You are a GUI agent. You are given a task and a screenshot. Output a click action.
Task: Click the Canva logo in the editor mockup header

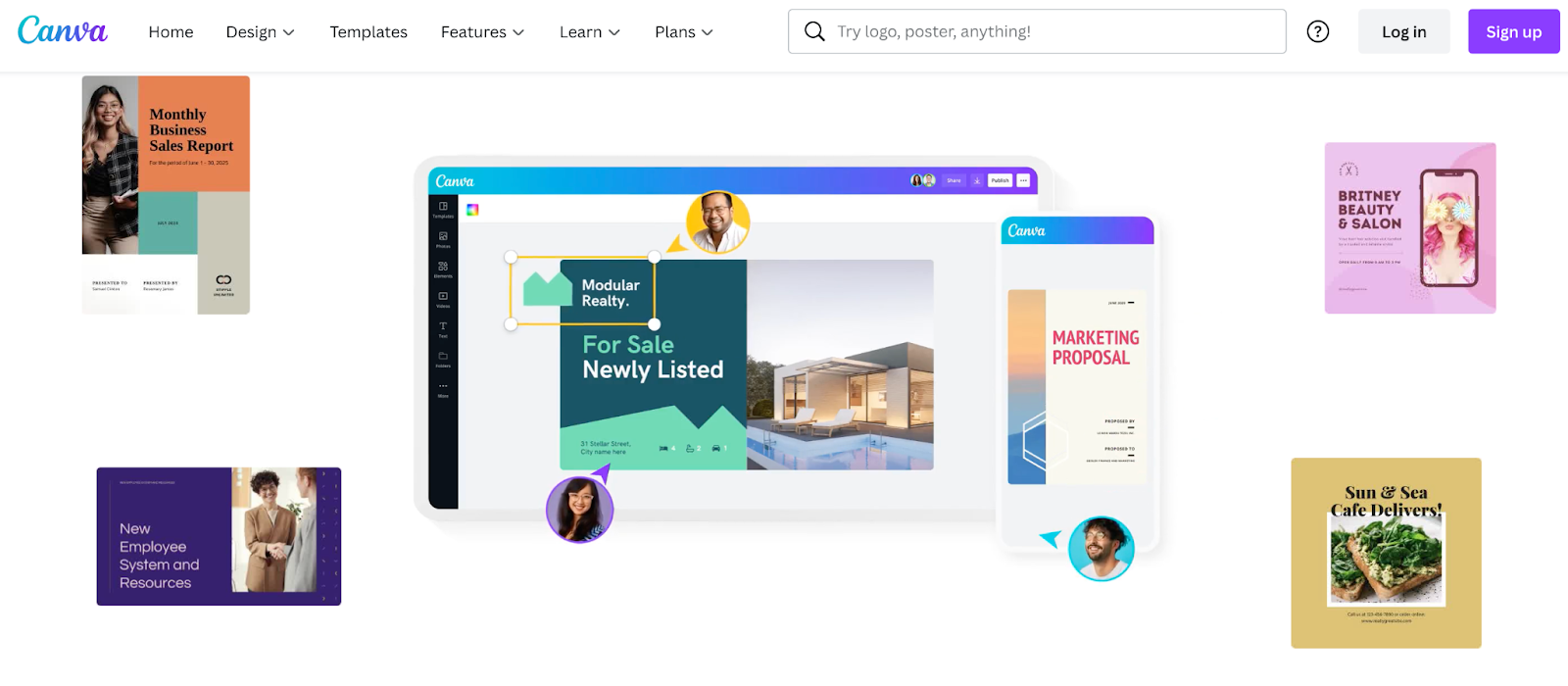pos(455,181)
